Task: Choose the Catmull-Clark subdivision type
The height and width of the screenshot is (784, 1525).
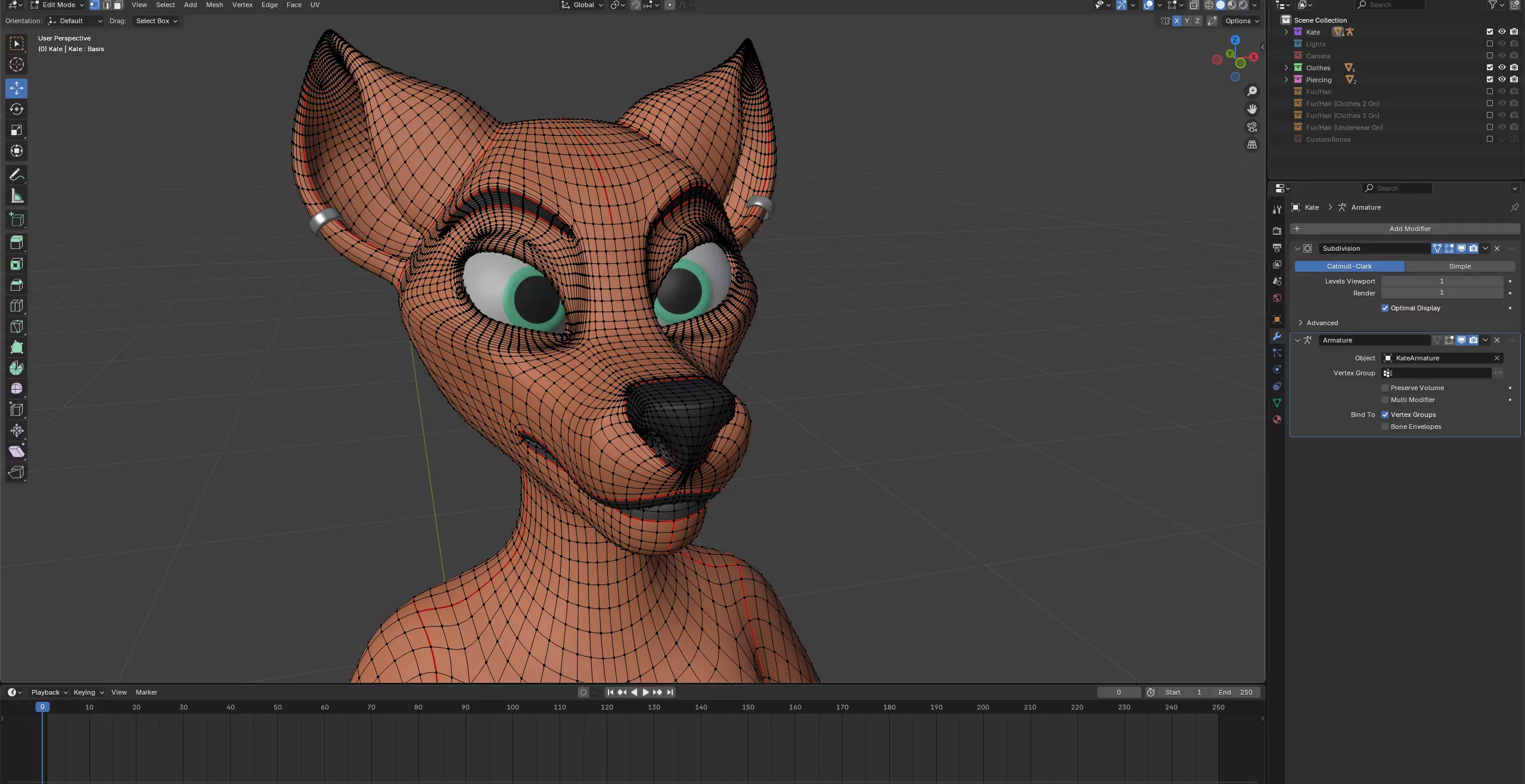Action: point(1349,266)
